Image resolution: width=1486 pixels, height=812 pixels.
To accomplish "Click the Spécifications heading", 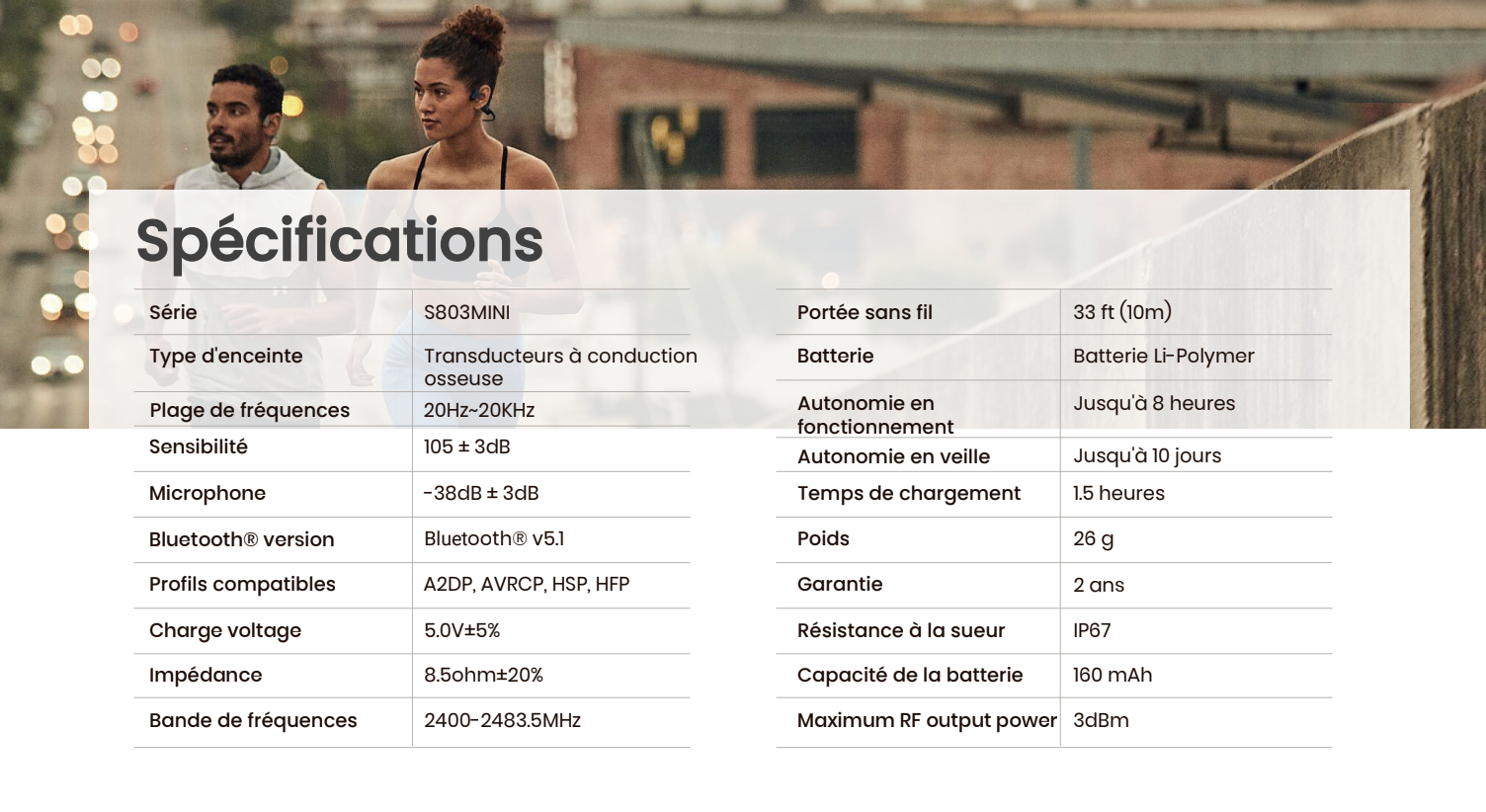I will coord(339,241).
